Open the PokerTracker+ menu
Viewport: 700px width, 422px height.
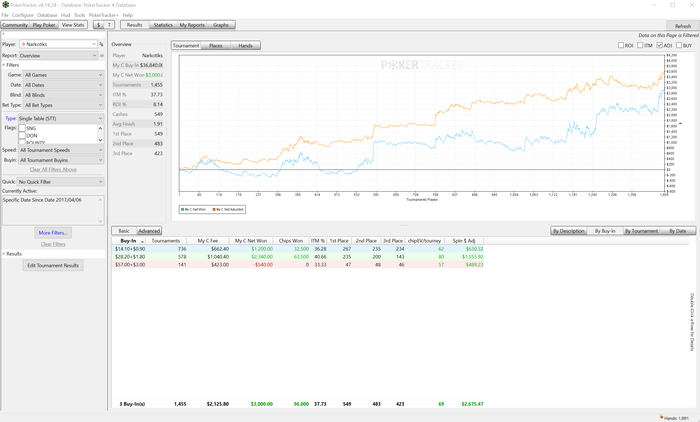point(104,15)
